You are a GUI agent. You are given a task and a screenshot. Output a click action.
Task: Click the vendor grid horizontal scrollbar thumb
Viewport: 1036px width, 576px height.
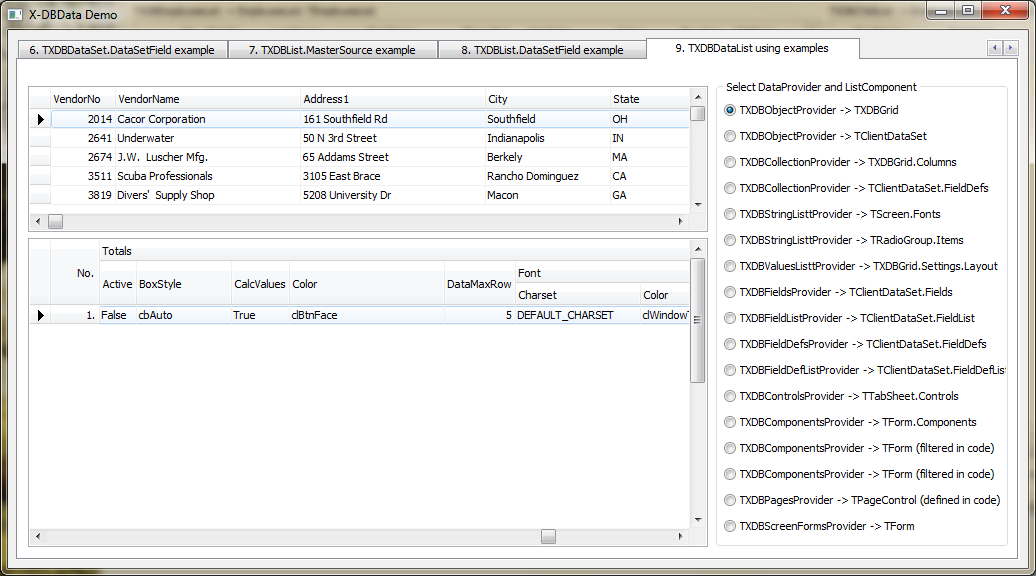pyautogui.click(x=56, y=221)
